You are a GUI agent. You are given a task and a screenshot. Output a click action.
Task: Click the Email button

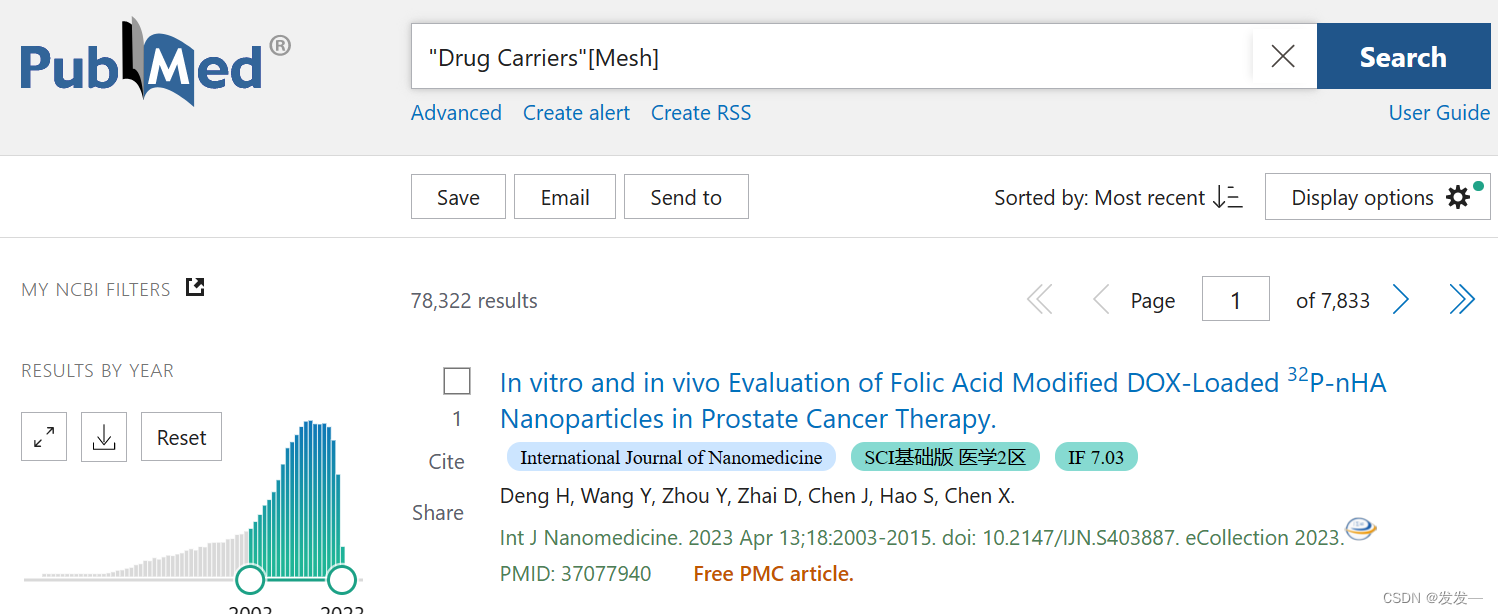[x=565, y=197]
